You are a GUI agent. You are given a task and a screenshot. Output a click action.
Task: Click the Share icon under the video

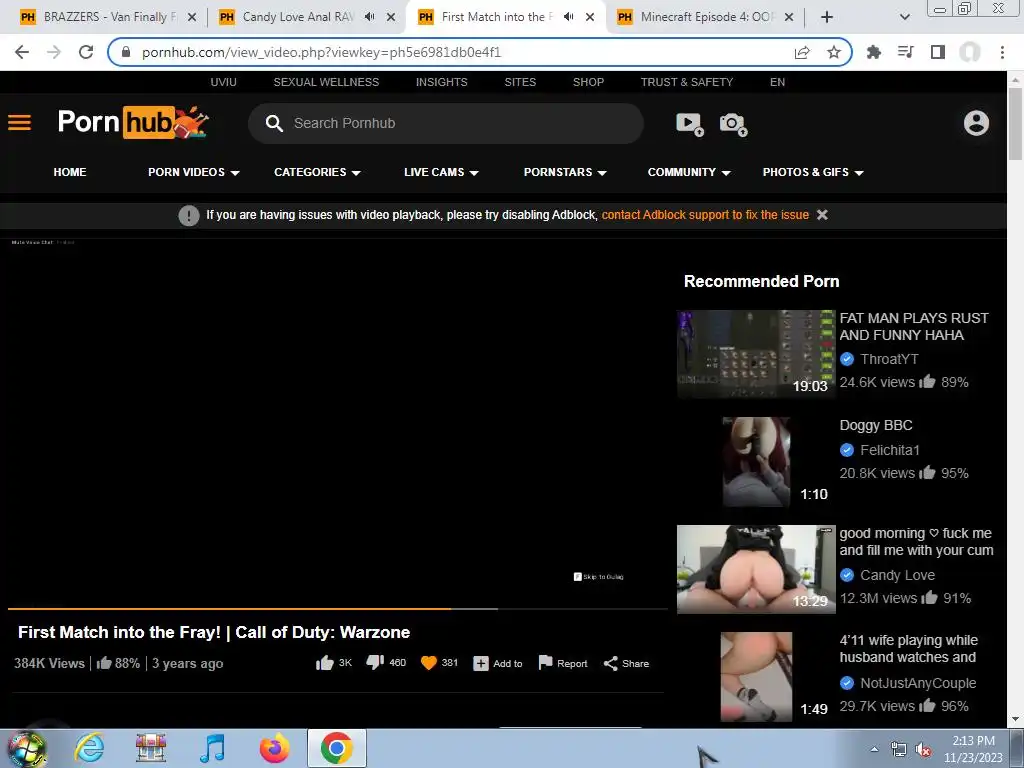tap(611, 664)
